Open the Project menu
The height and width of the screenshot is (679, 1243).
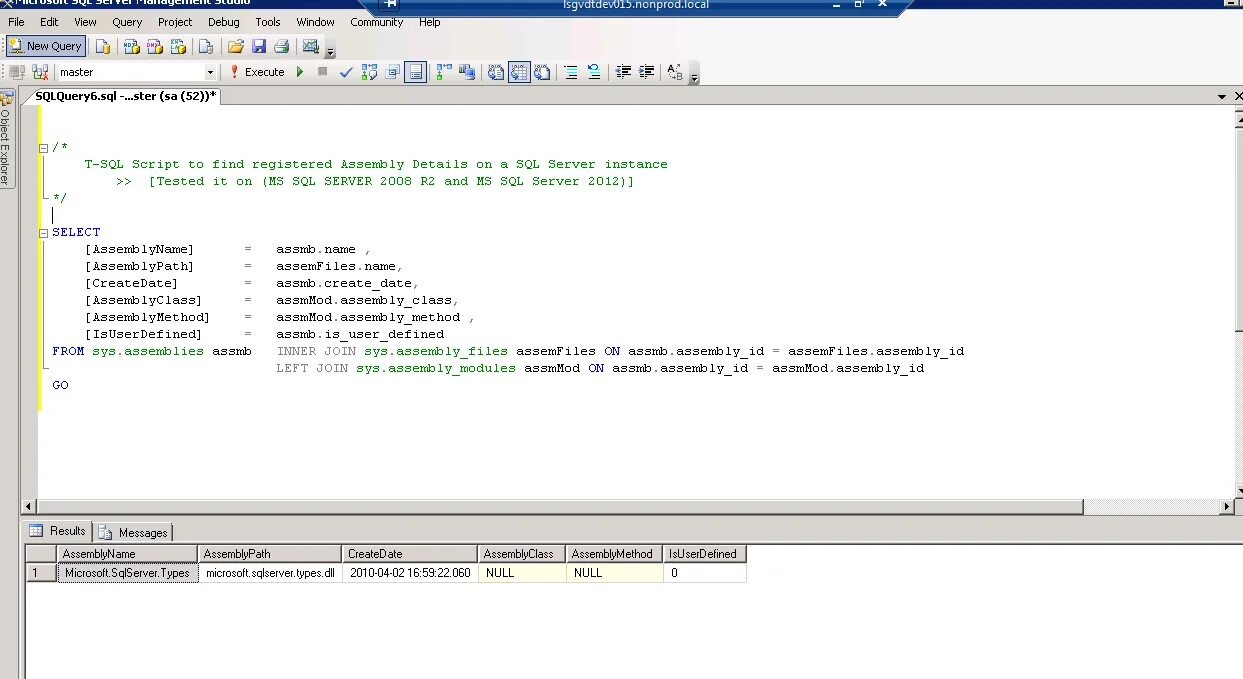click(175, 22)
